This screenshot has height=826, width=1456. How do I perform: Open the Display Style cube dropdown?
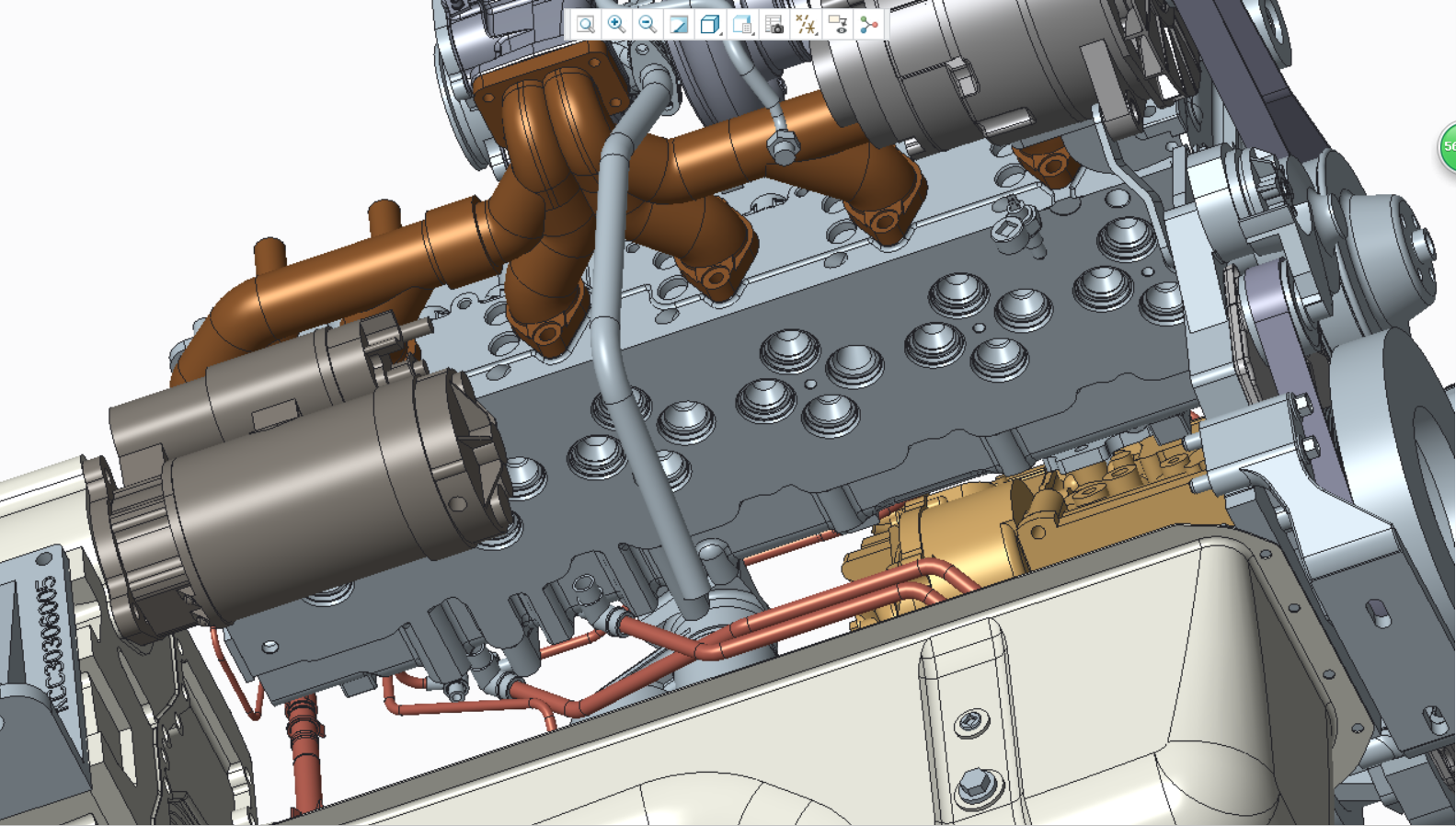pos(710,25)
